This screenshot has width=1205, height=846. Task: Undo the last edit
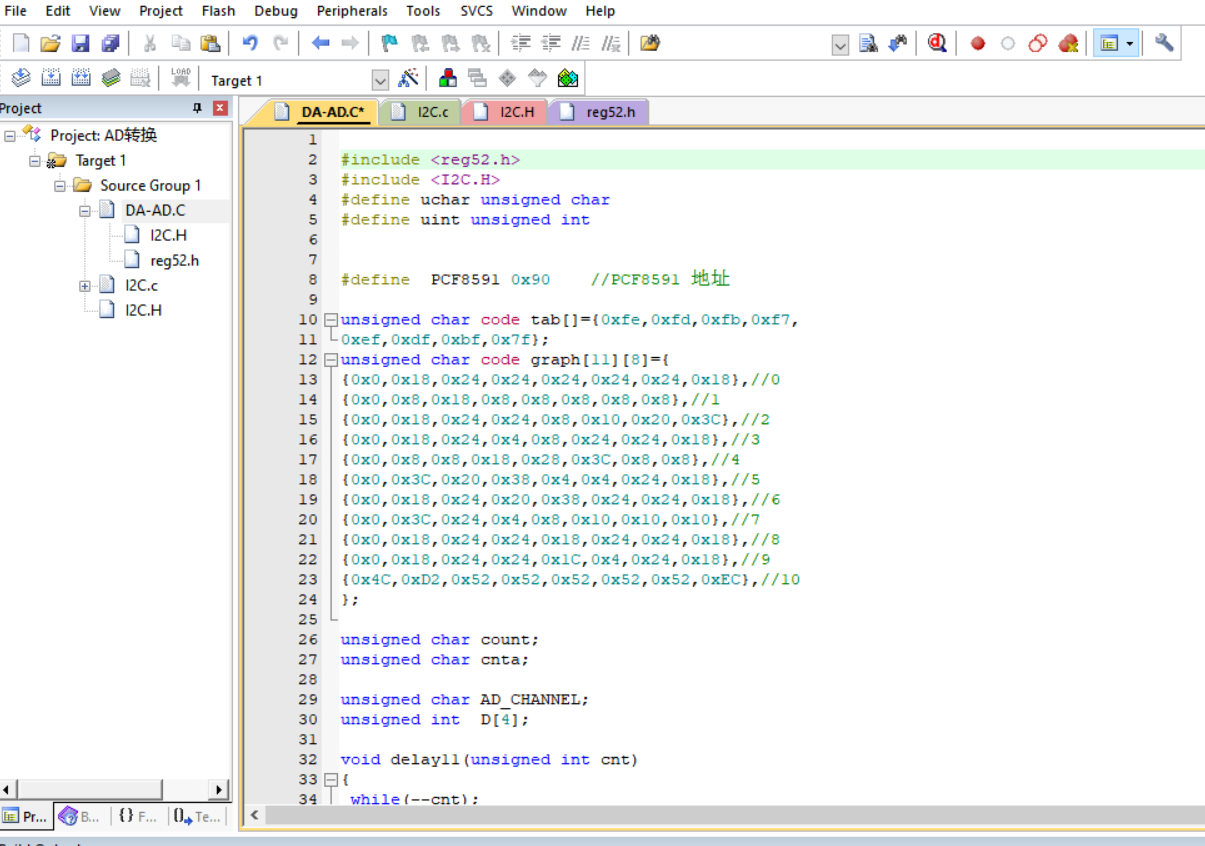pyautogui.click(x=250, y=43)
